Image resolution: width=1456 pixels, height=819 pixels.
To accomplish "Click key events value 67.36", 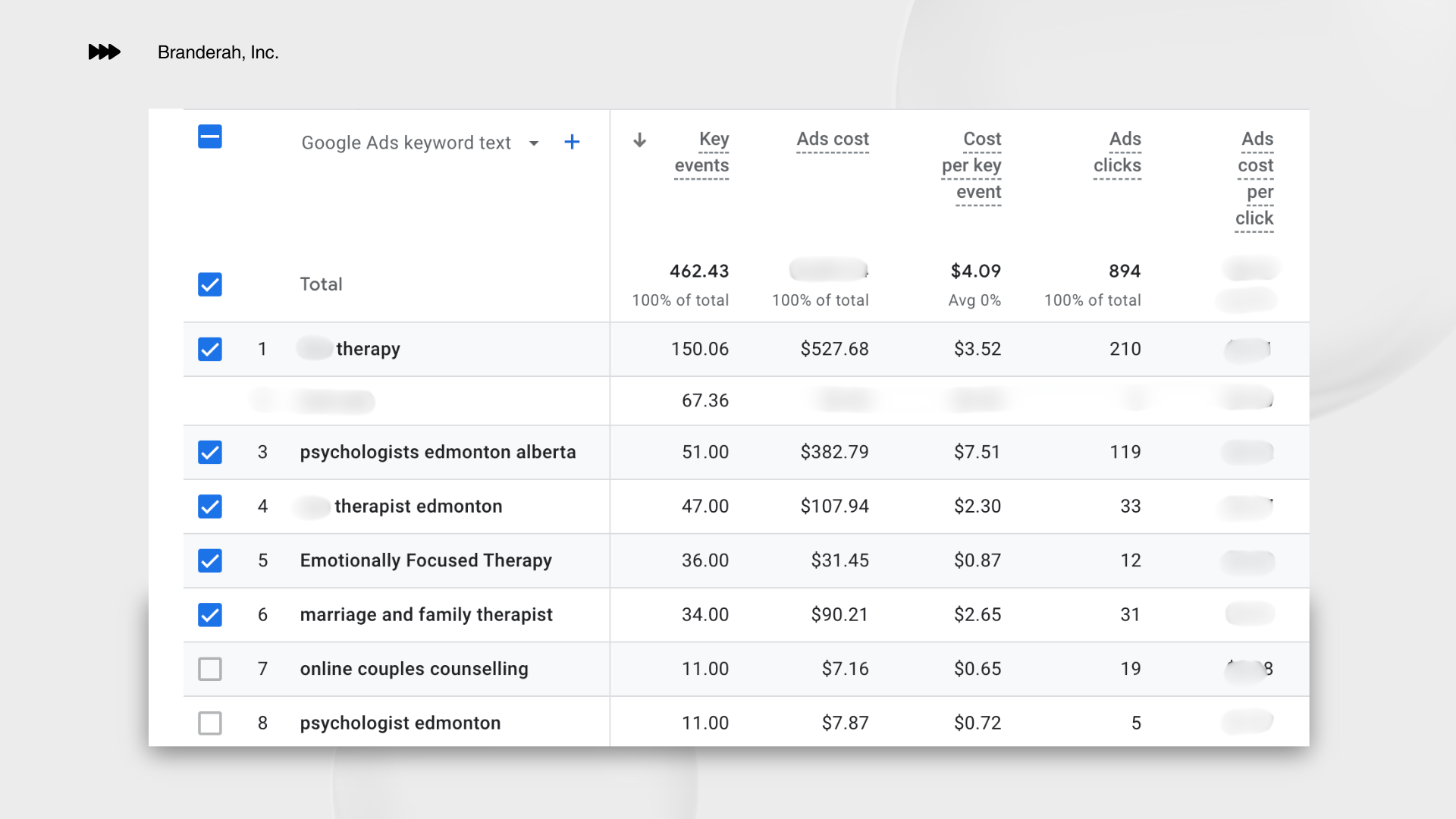I will [705, 400].
